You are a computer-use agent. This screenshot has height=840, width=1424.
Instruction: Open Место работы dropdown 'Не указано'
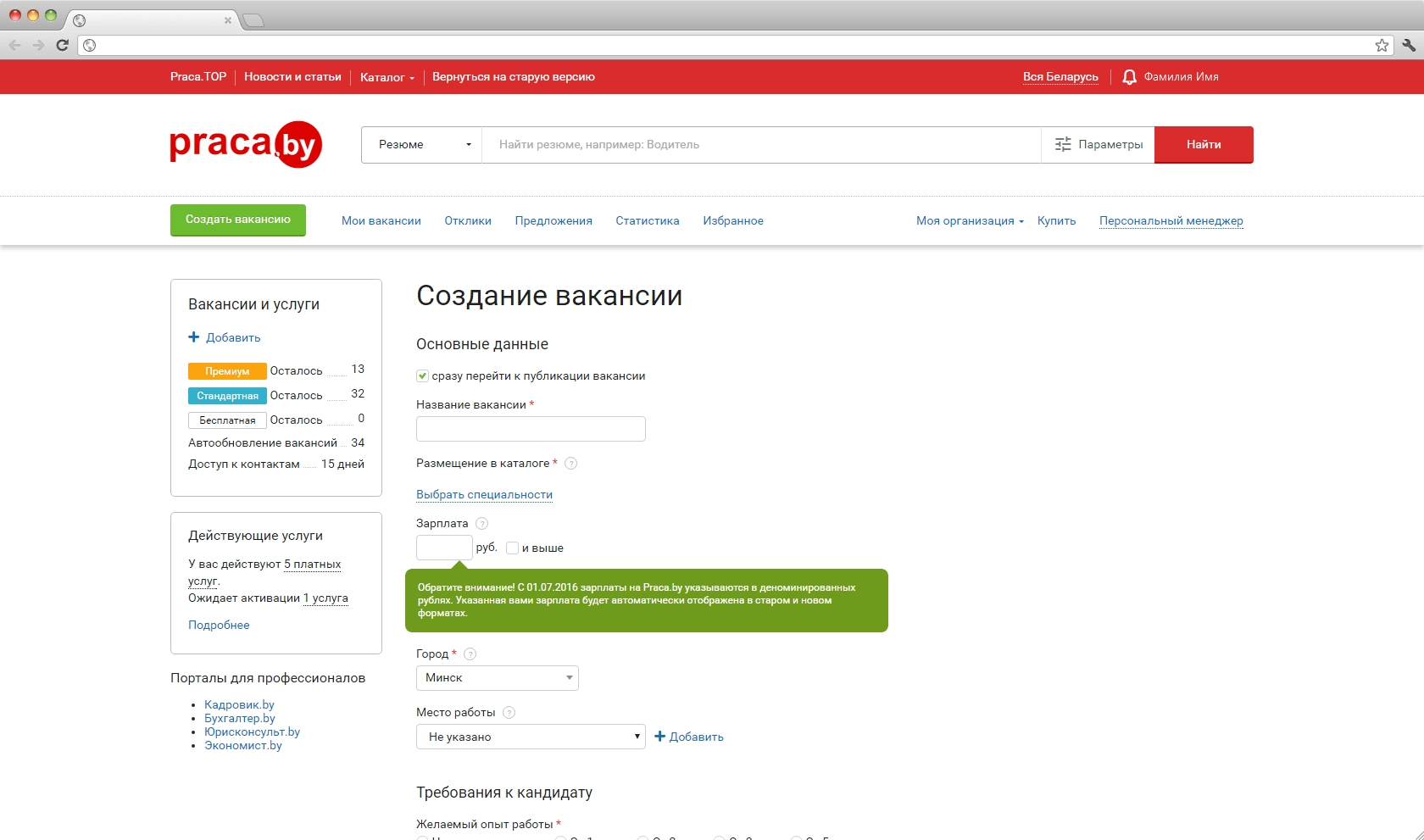tap(531, 737)
